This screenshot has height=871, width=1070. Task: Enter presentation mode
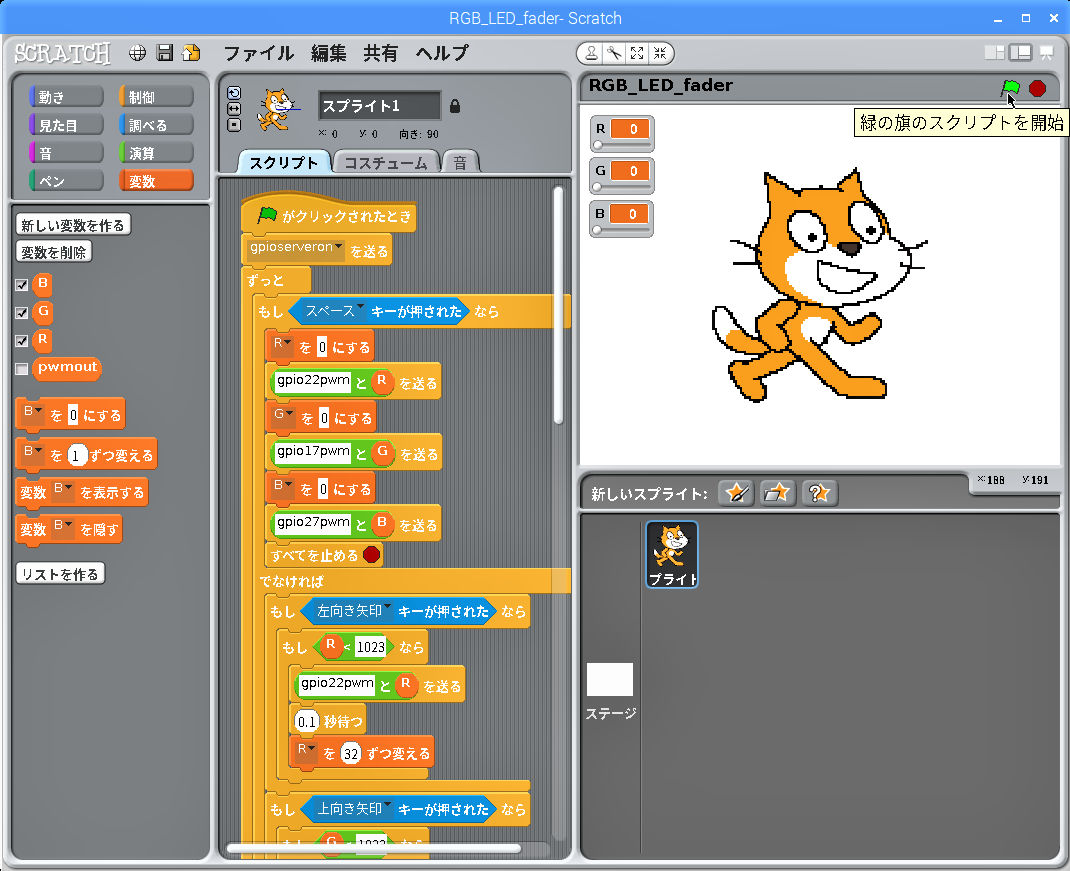pos(1046,53)
